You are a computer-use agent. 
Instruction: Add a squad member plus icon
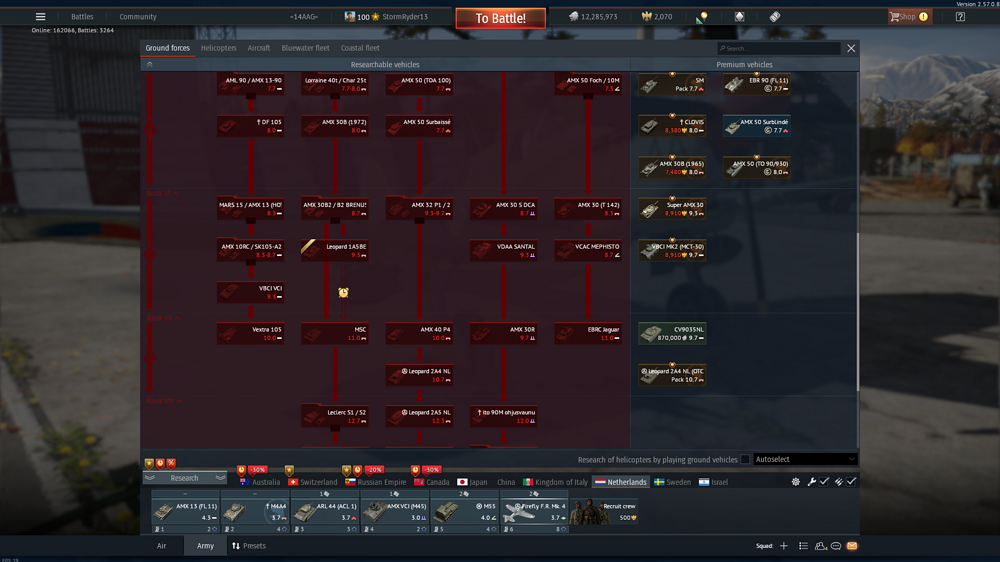click(784, 546)
